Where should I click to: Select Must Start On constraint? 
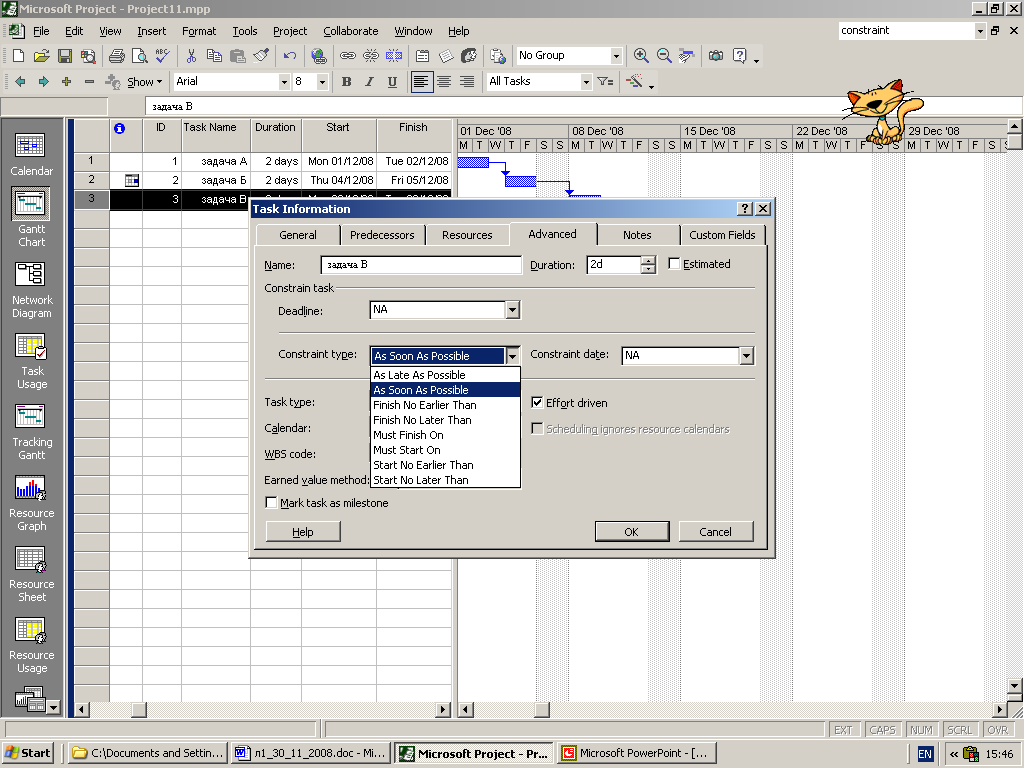pyautogui.click(x=445, y=450)
